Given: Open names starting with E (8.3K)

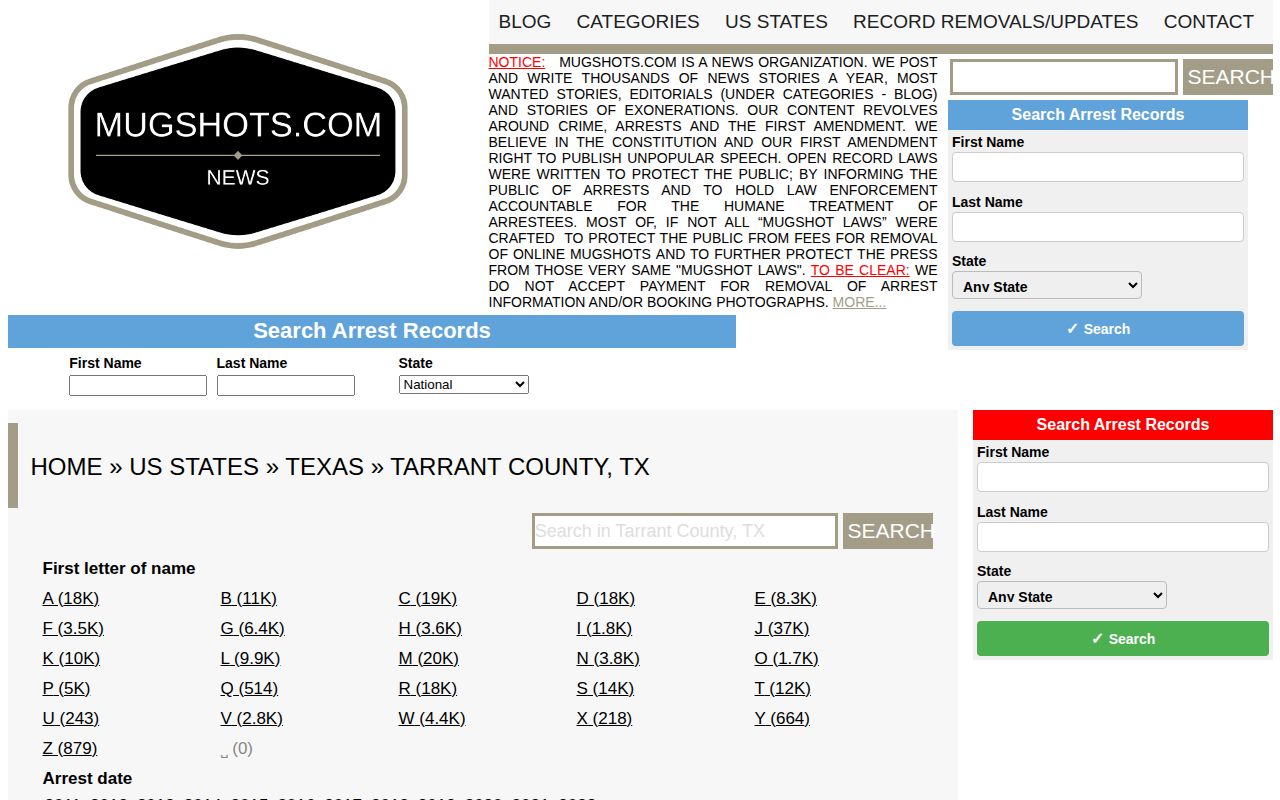Looking at the screenshot, I should [x=786, y=598].
